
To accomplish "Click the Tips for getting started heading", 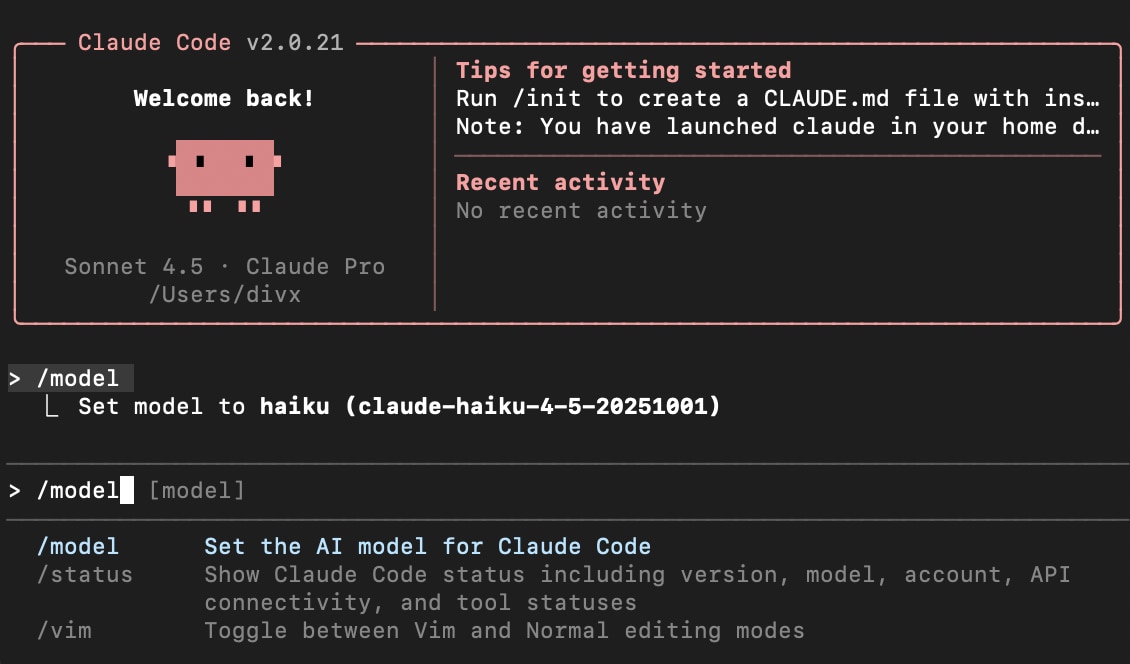I will tap(623, 71).
